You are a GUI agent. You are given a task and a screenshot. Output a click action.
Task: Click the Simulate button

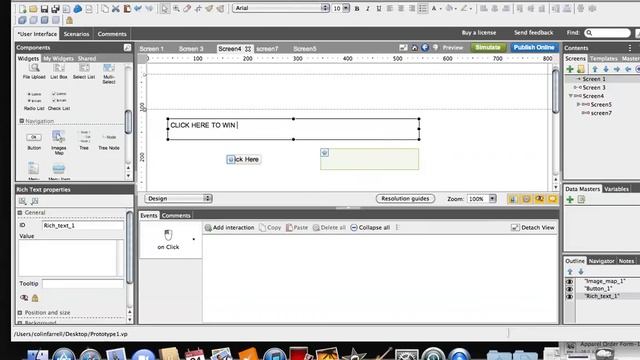(488, 47)
